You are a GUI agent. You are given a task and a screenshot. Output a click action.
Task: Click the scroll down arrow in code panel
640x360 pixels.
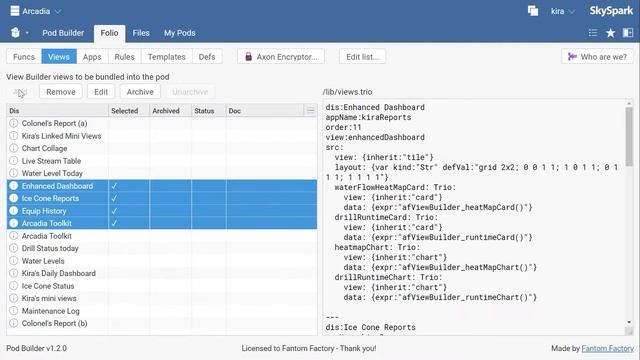[629, 322]
